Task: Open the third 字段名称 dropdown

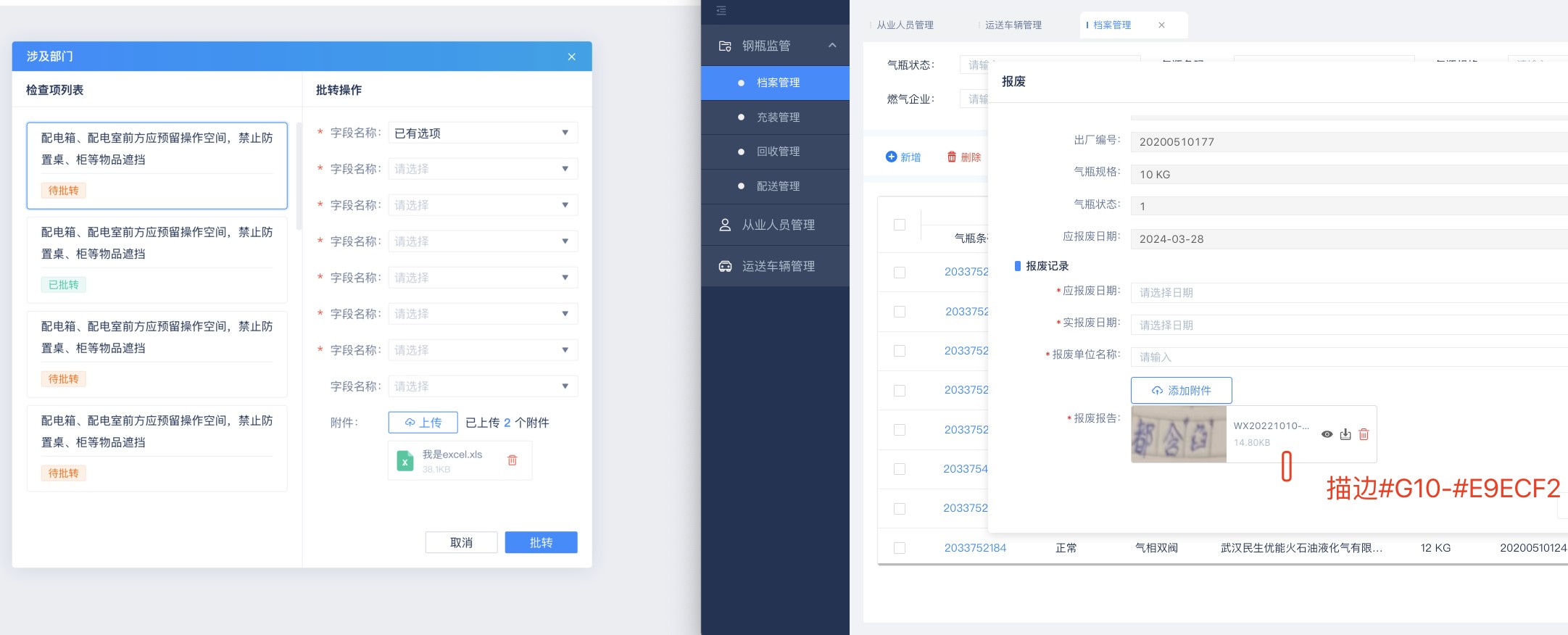Action: point(483,205)
